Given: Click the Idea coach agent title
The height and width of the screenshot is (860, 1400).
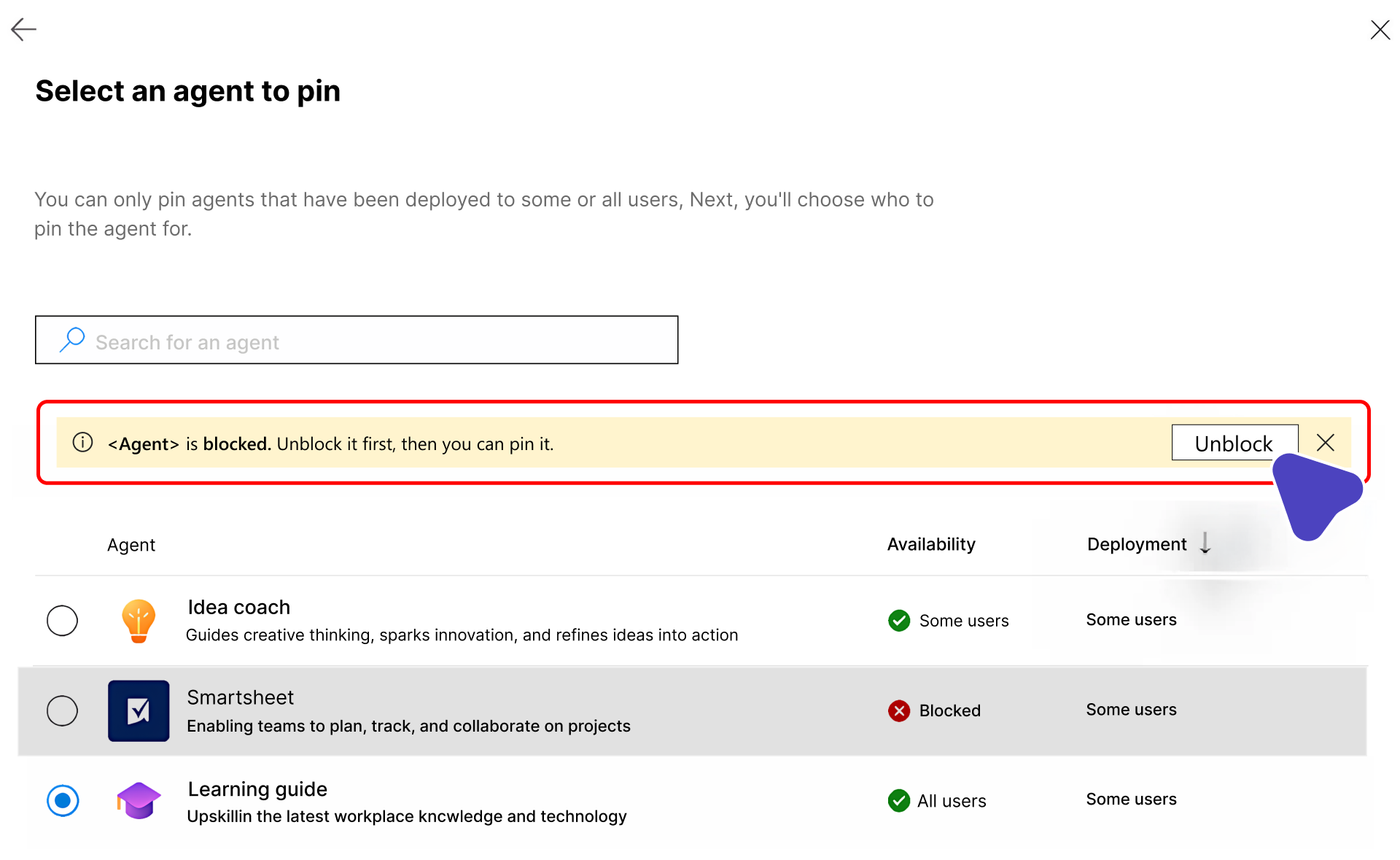Looking at the screenshot, I should tap(238, 607).
